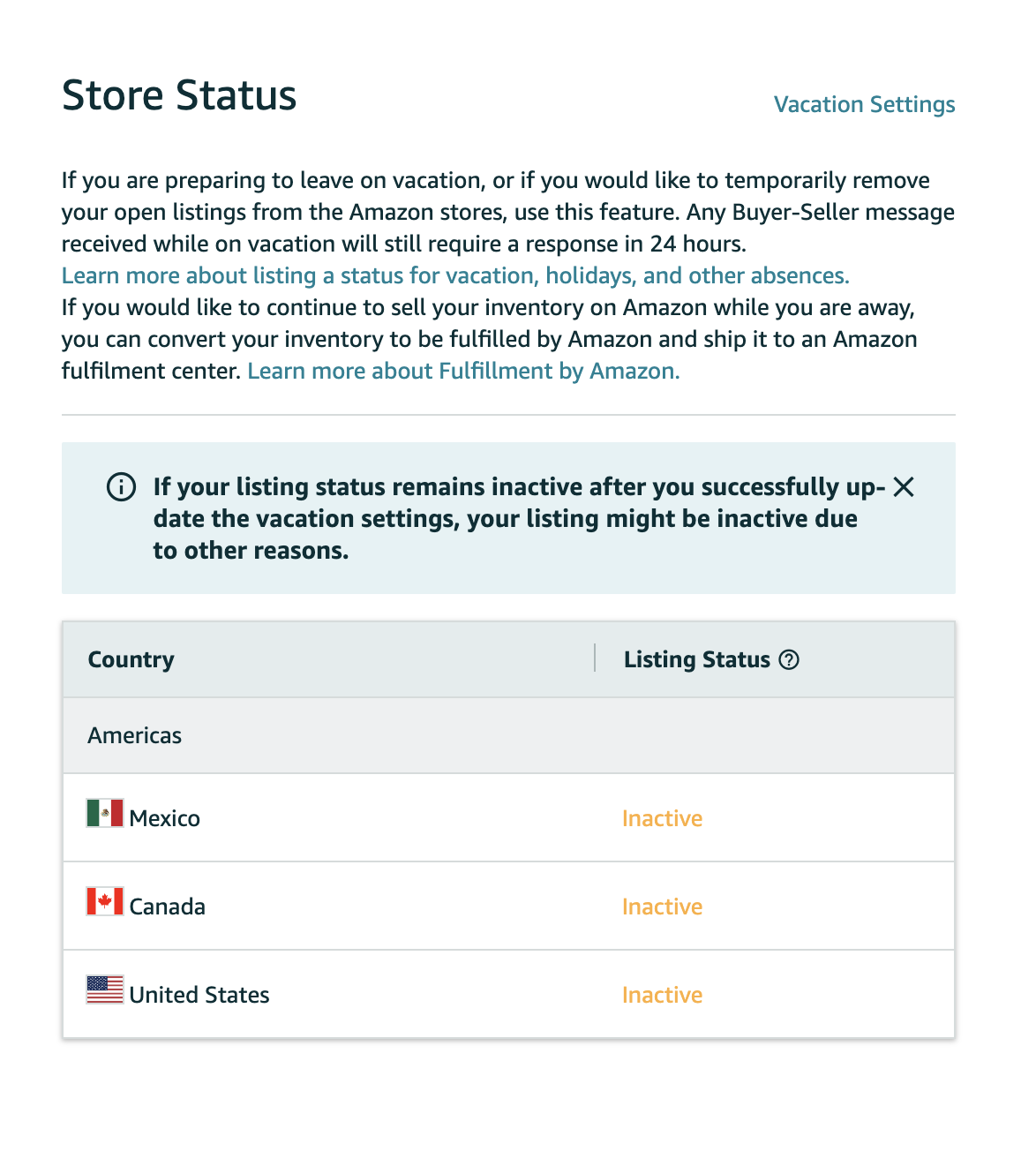Open Learn more about Fulfillment by Amazon
This screenshot has width=1036, height=1151.
[x=463, y=371]
